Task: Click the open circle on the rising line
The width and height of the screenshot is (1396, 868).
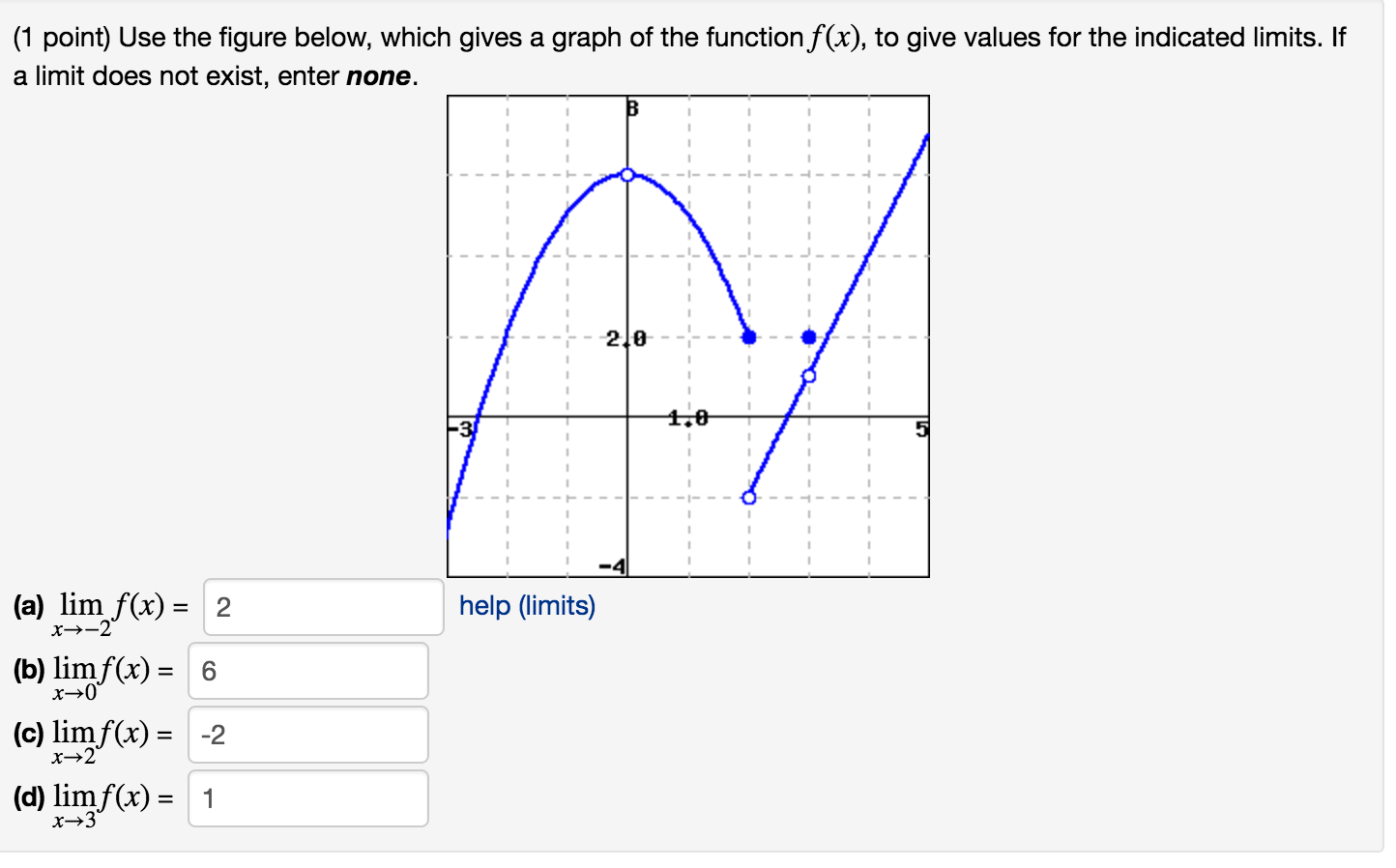Action: click(809, 373)
